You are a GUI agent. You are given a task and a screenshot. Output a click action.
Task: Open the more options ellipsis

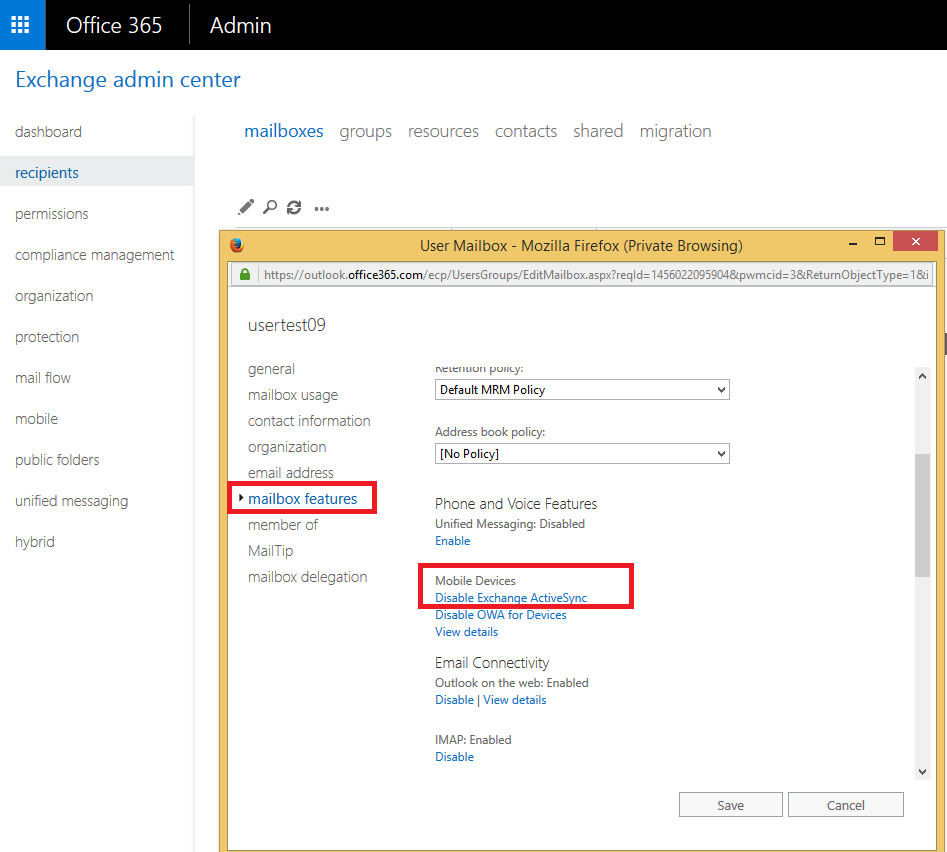pos(322,209)
